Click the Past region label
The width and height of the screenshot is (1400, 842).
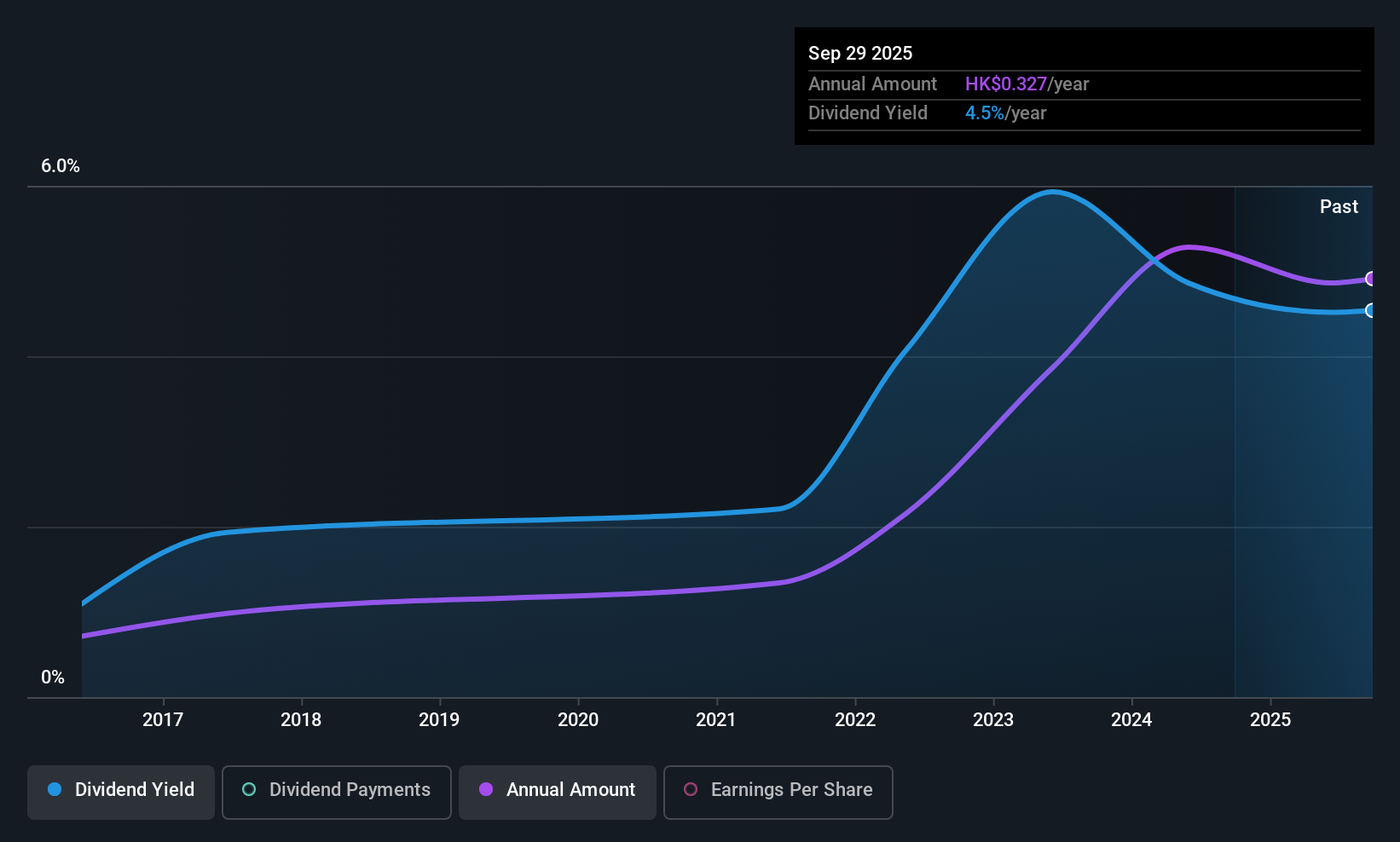pos(1339,207)
